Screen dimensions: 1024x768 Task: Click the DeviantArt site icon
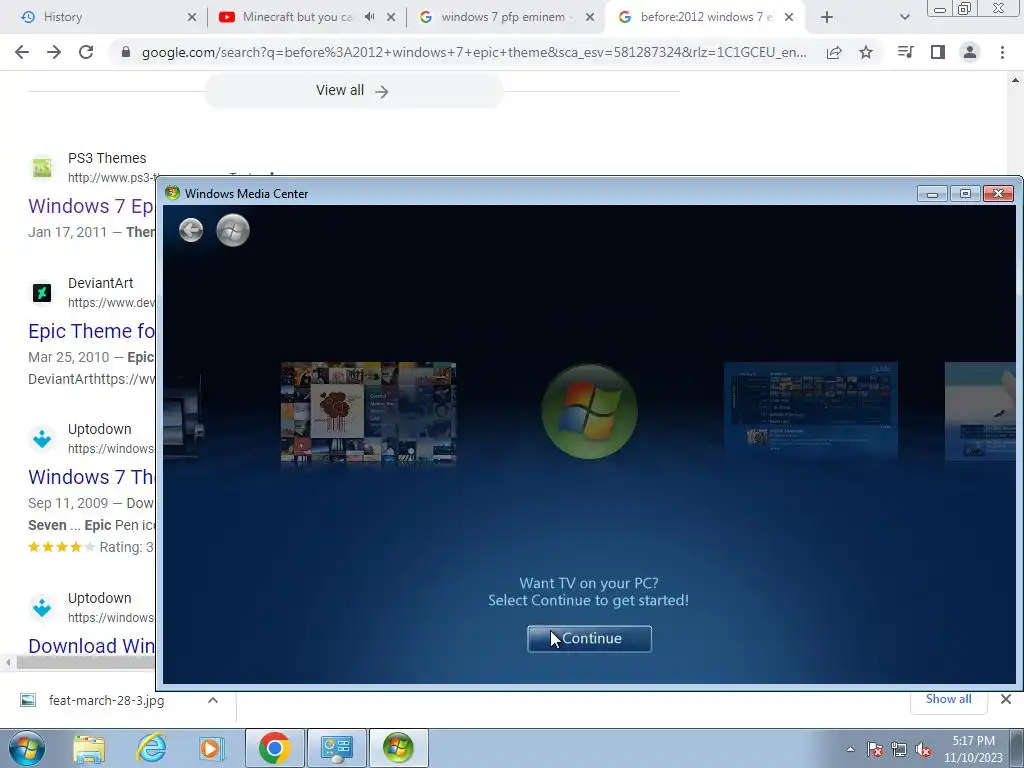click(x=42, y=293)
